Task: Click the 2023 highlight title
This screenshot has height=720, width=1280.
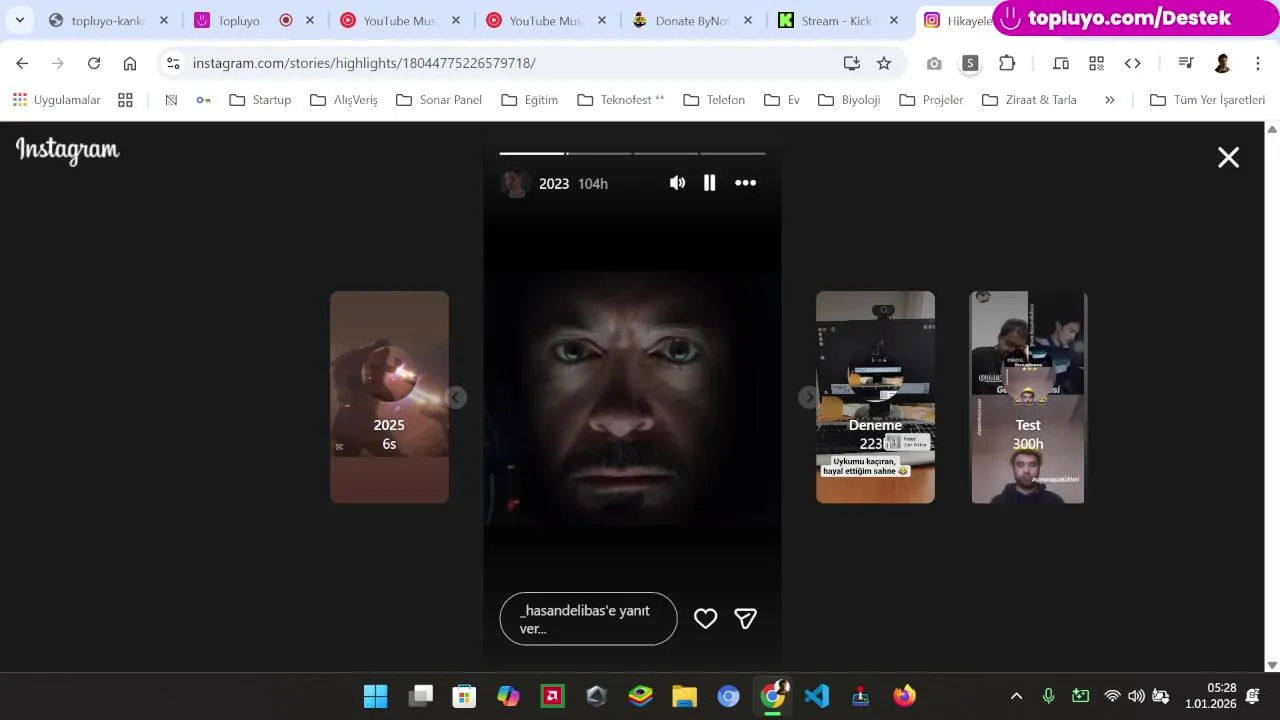Action: click(553, 184)
